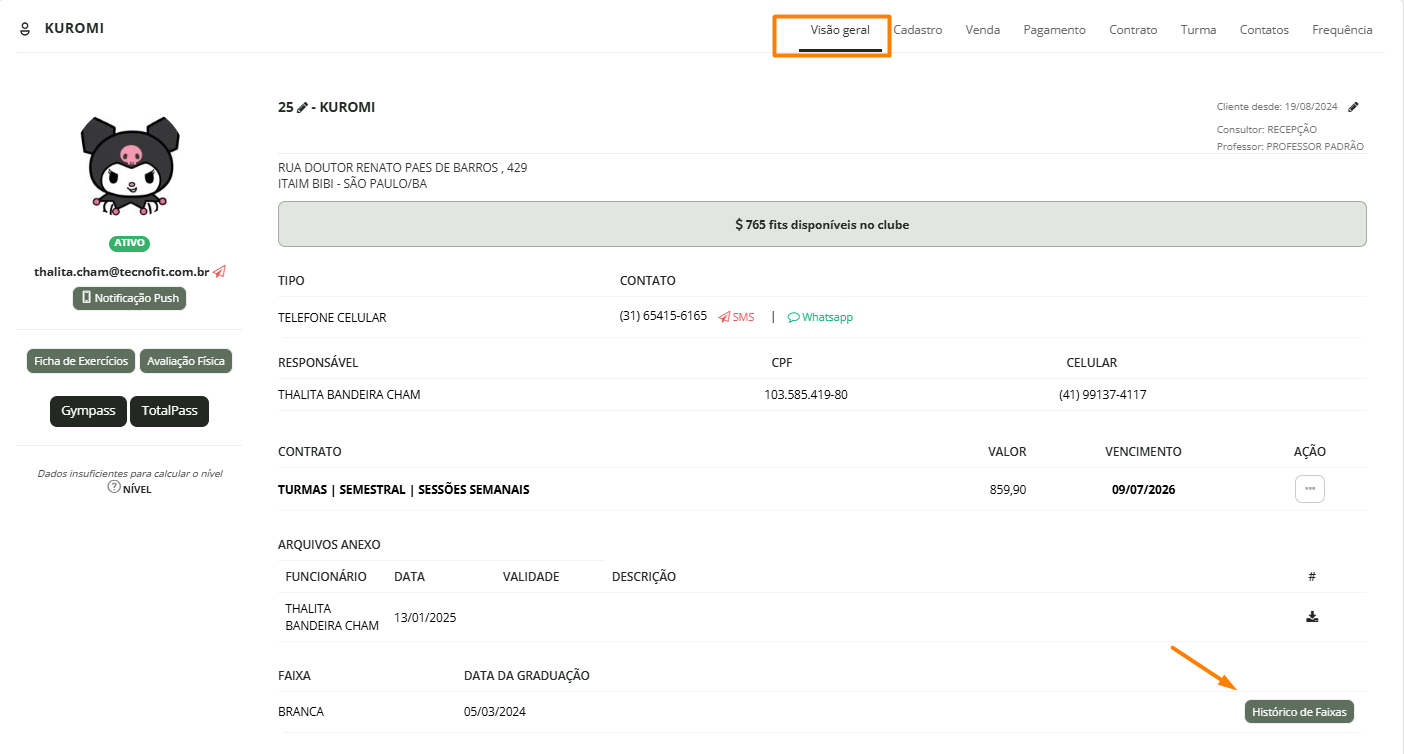Select the Pagamento tab

(x=1054, y=30)
